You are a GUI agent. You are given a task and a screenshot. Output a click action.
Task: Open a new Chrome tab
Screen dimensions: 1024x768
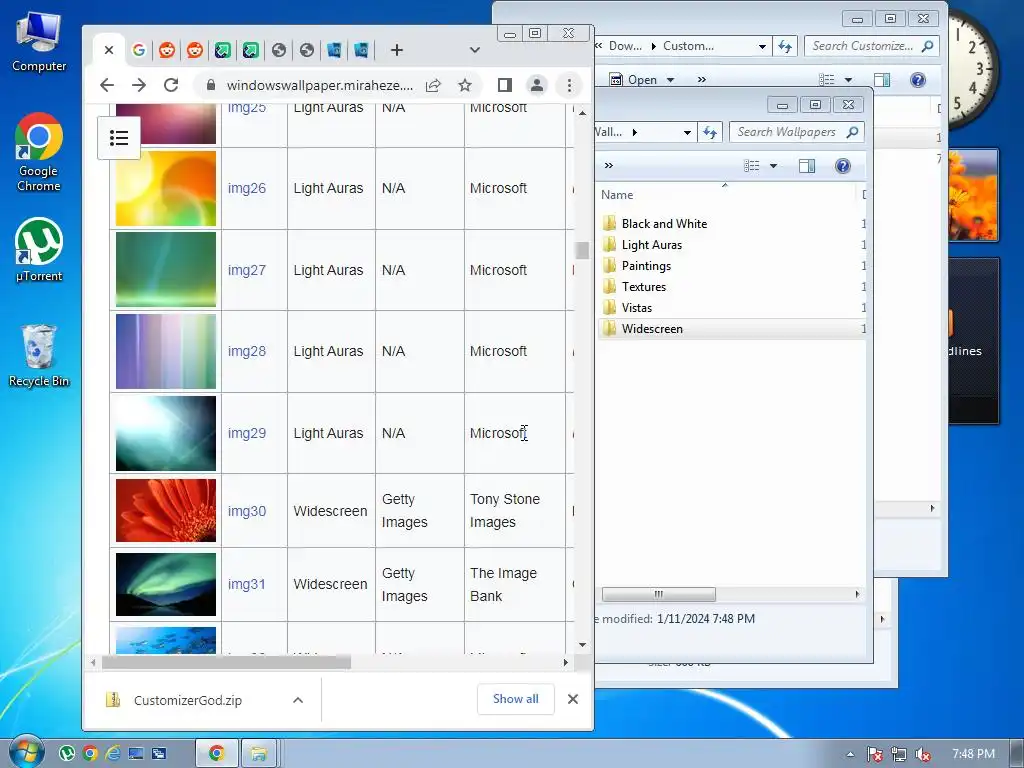(x=396, y=50)
